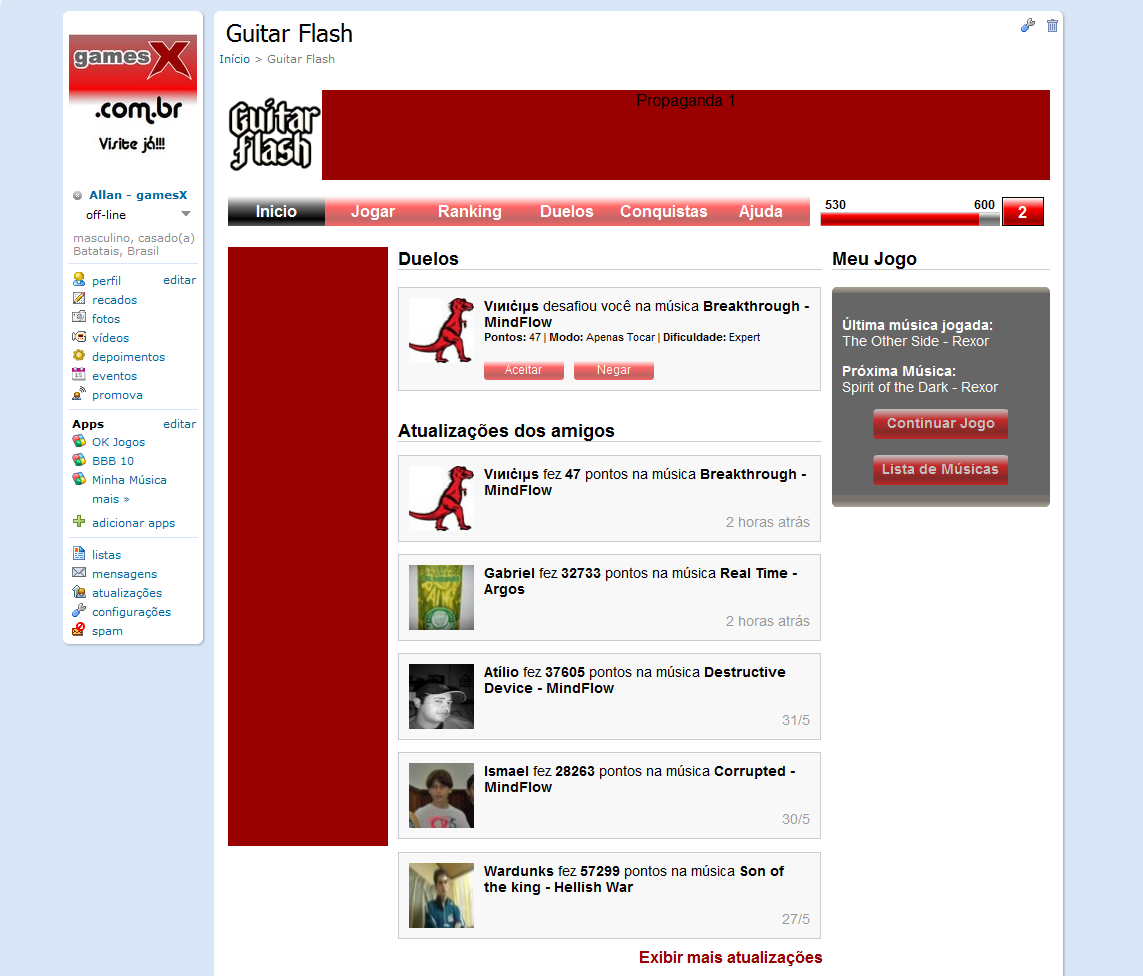
Task: Click the depoimentos badge icon
Action: tap(79, 355)
